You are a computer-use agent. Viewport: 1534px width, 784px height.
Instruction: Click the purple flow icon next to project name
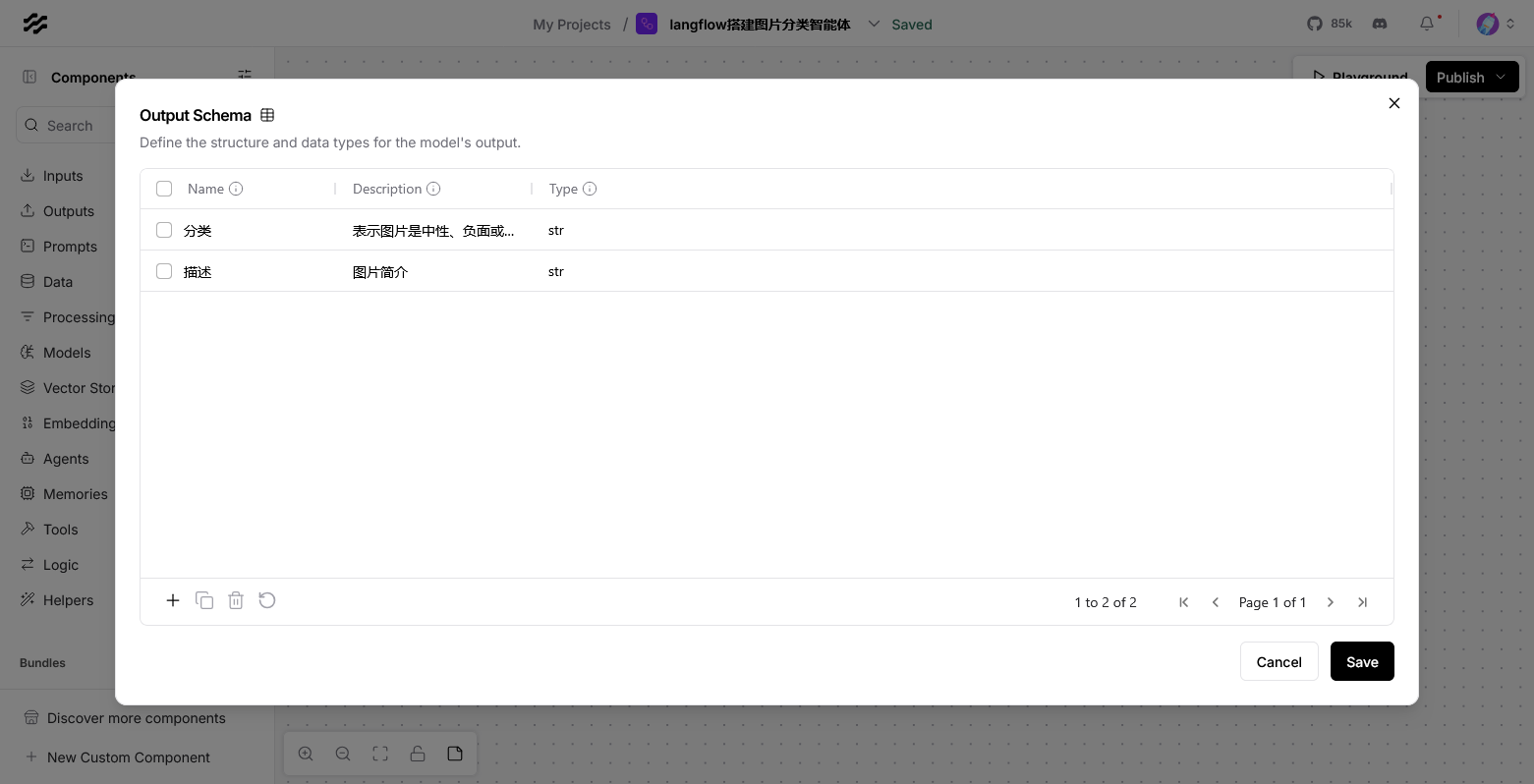647,24
